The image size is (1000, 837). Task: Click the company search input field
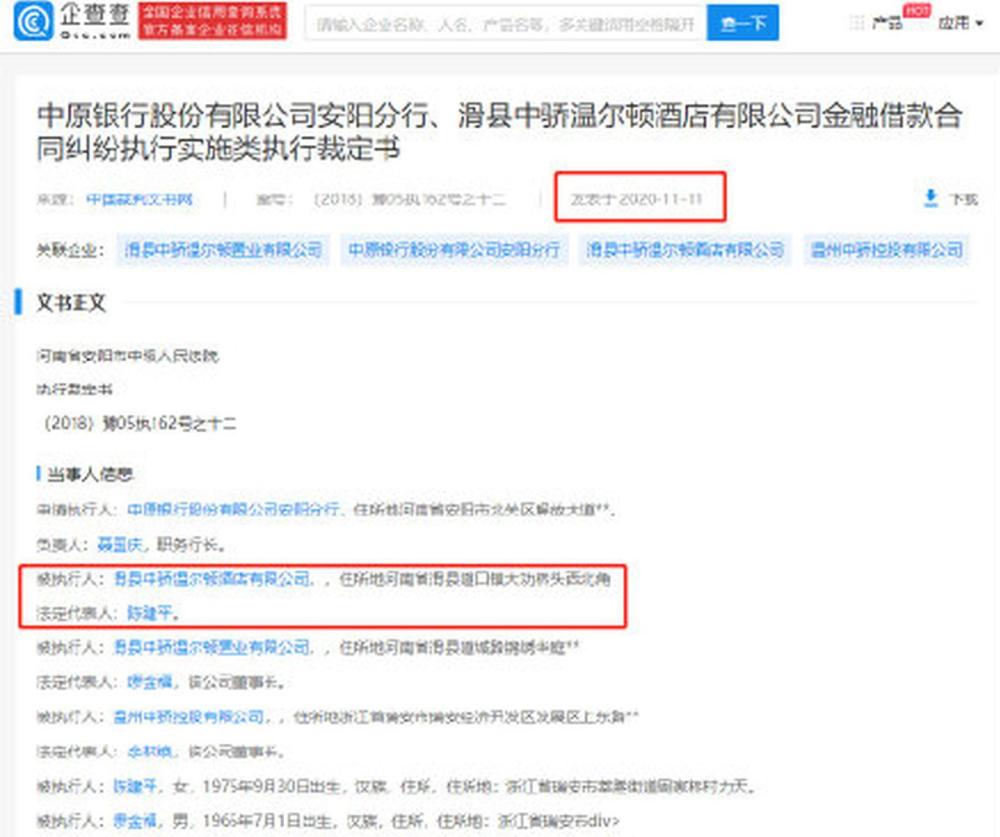tap(506, 24)
